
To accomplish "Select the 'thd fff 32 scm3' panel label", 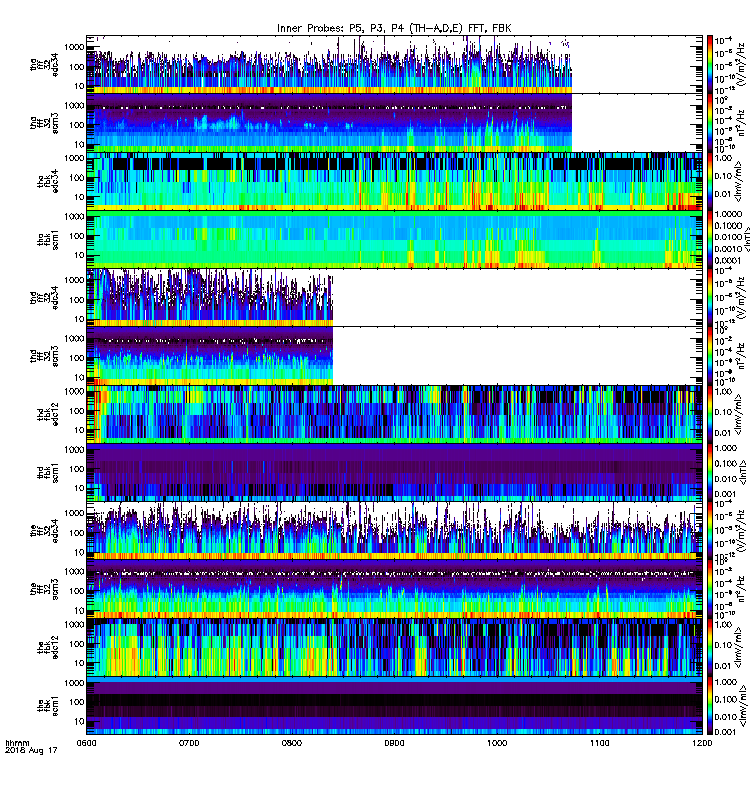I will pos(44,356).
